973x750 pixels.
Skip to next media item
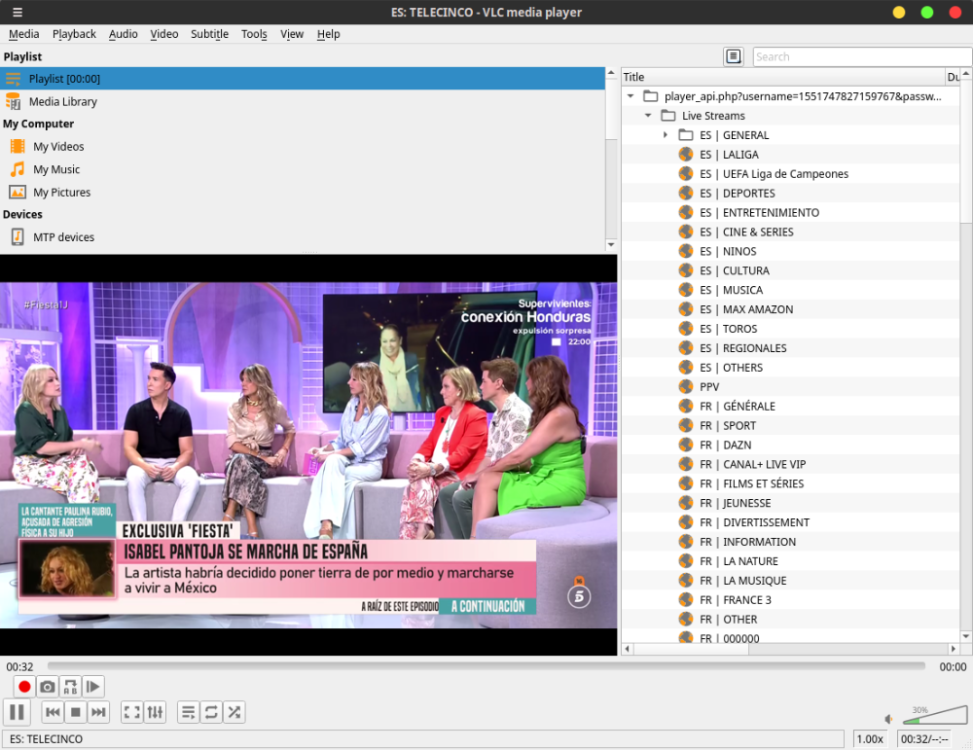click(99, 712)
